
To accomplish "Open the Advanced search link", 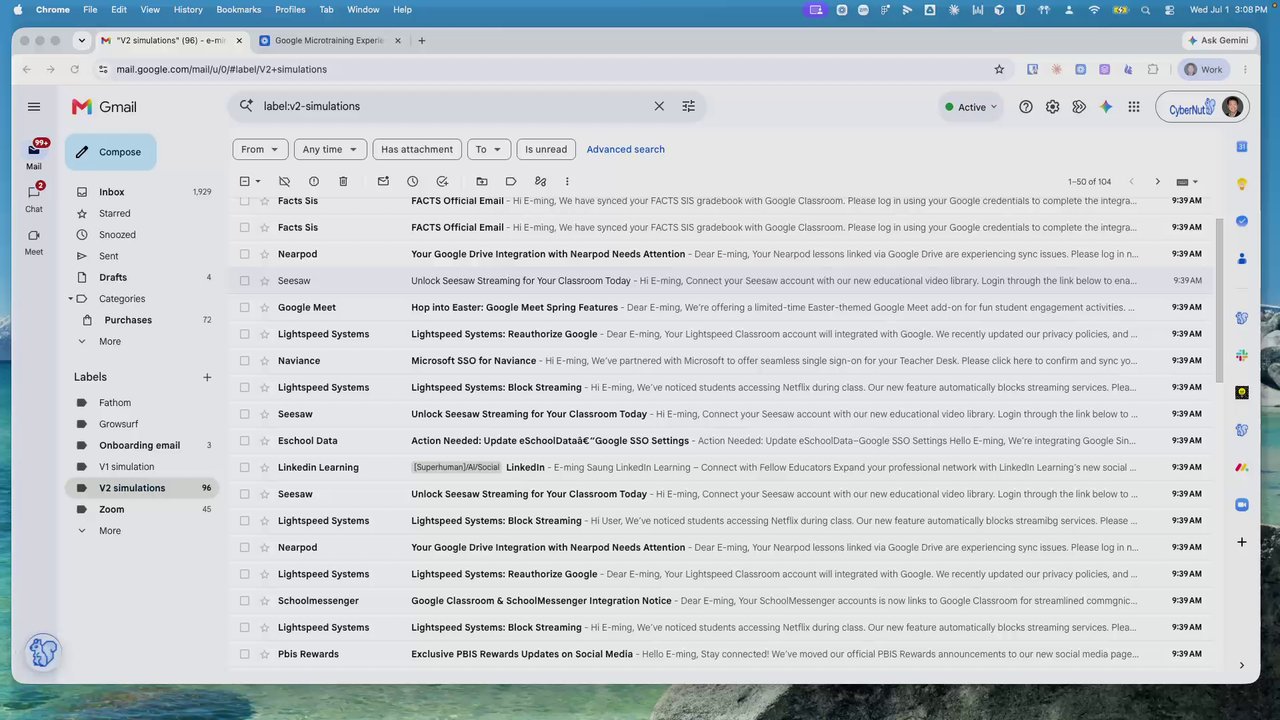I will [x=626, y=149].
